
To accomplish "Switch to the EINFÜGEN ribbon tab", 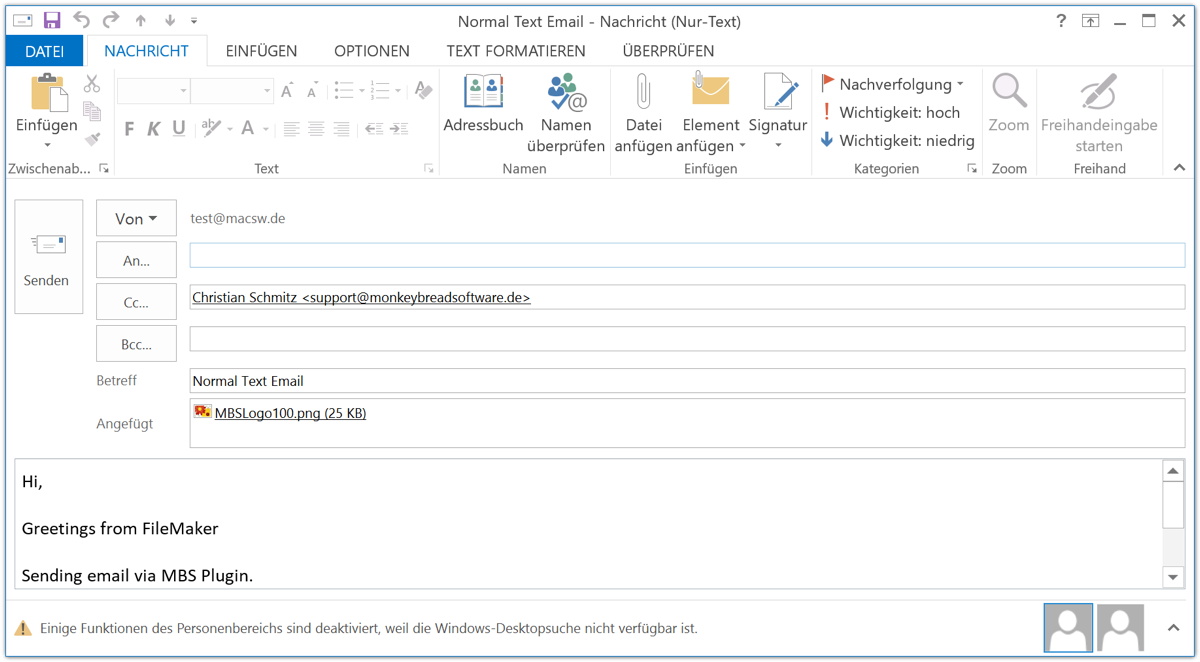I will pos(261,51).
